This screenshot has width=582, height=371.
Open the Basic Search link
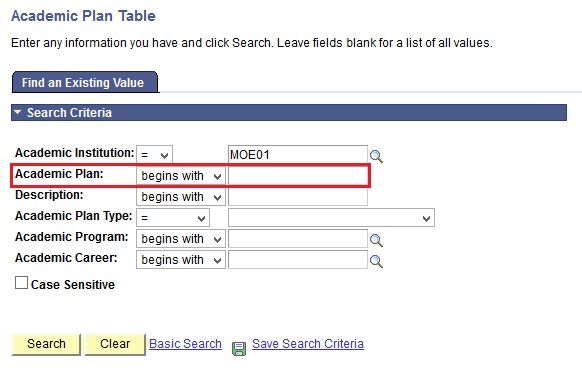[x=185, y=344]
